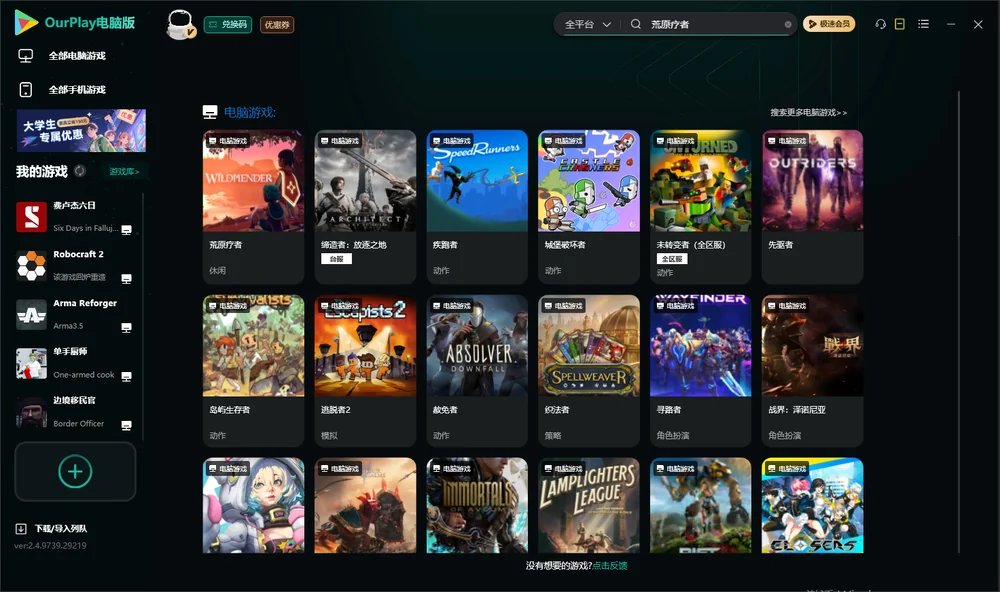The width and height of the screenshot is (1000, 592).
Task: Click the yellow square icon in title bar
Action: (x=900, y=24)
